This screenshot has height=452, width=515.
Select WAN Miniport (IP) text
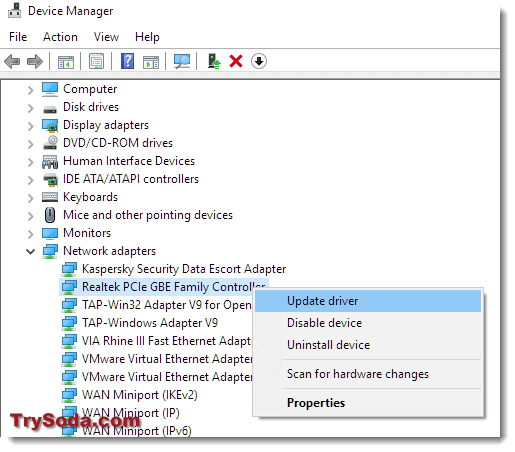pyautogui.click(x=131, y=413)
